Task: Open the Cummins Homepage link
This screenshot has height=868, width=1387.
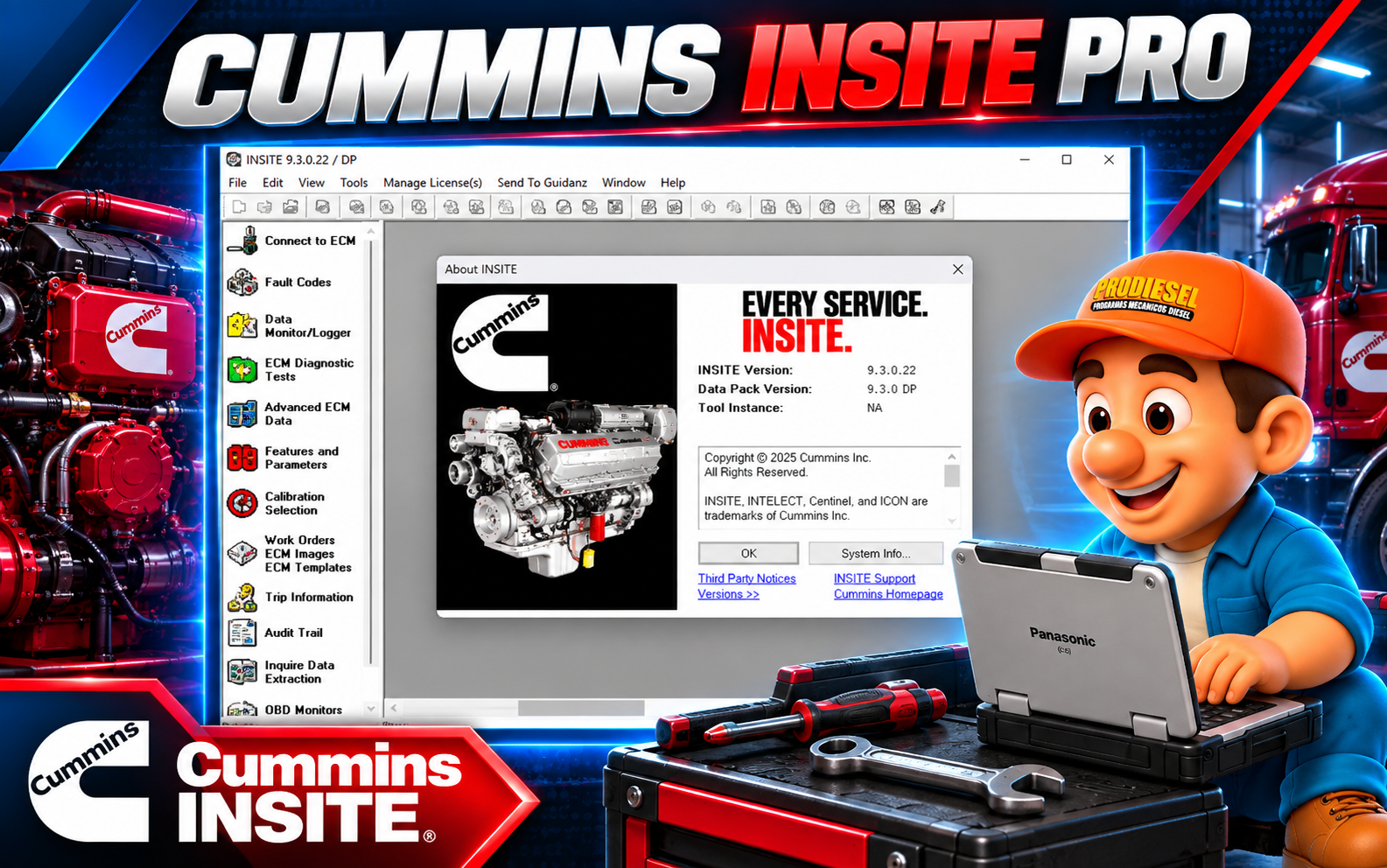Action: (888, 594)
